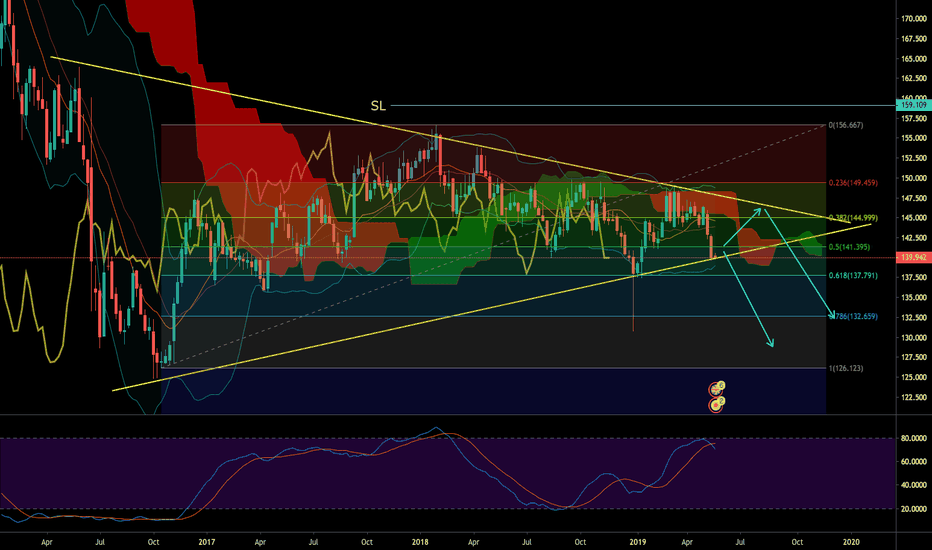Click the 2018 label on time axis
This screenshot has height=550, width=932.
coord(420,542)
